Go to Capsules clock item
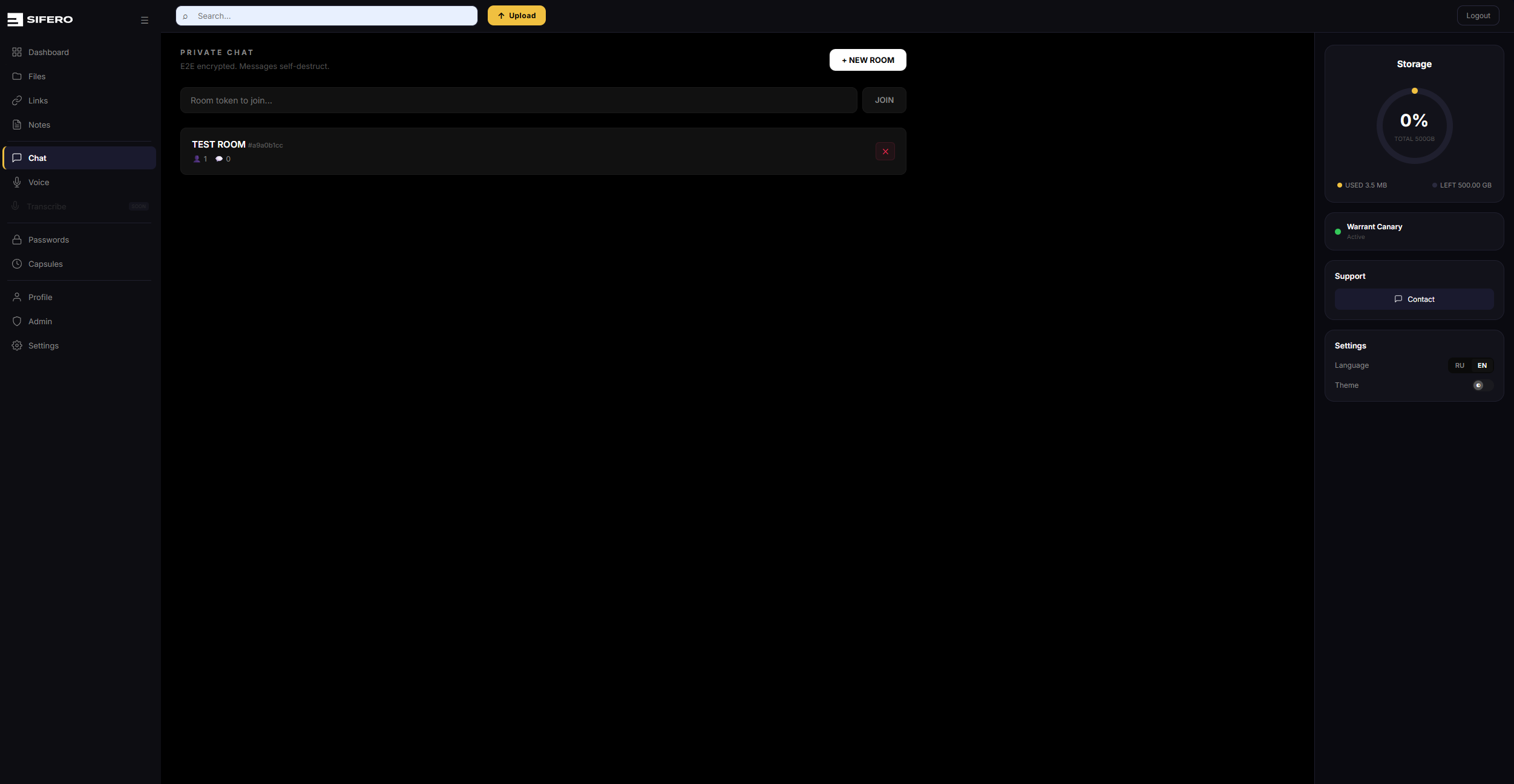1514x784 pixels. tap(45, 264)
